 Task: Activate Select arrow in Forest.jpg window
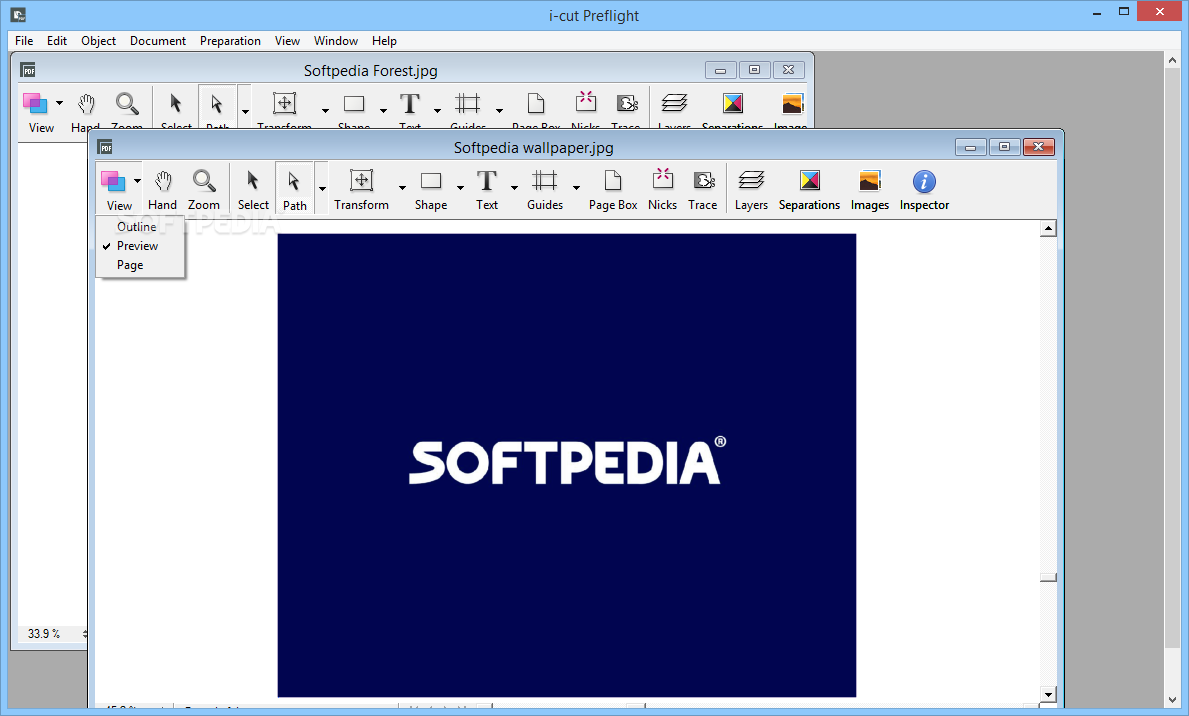[176, 111]
